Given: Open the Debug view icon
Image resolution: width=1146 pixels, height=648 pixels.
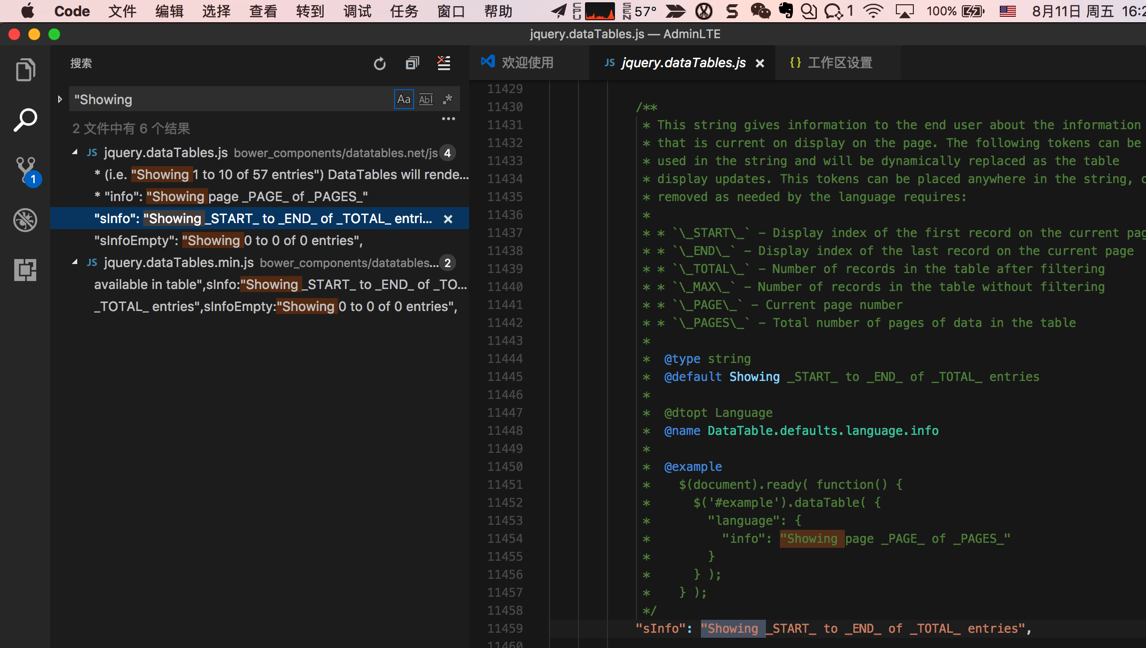Looking at the screenshot, I should point(25,220).
